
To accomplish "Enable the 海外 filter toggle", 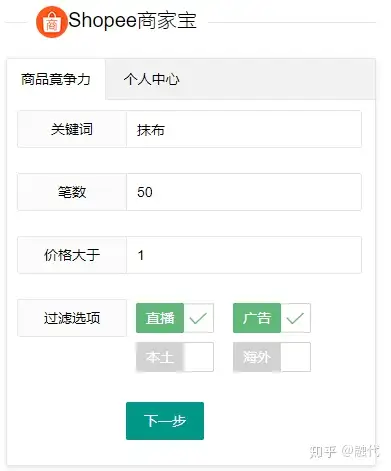I will click(x=272, y=357).
